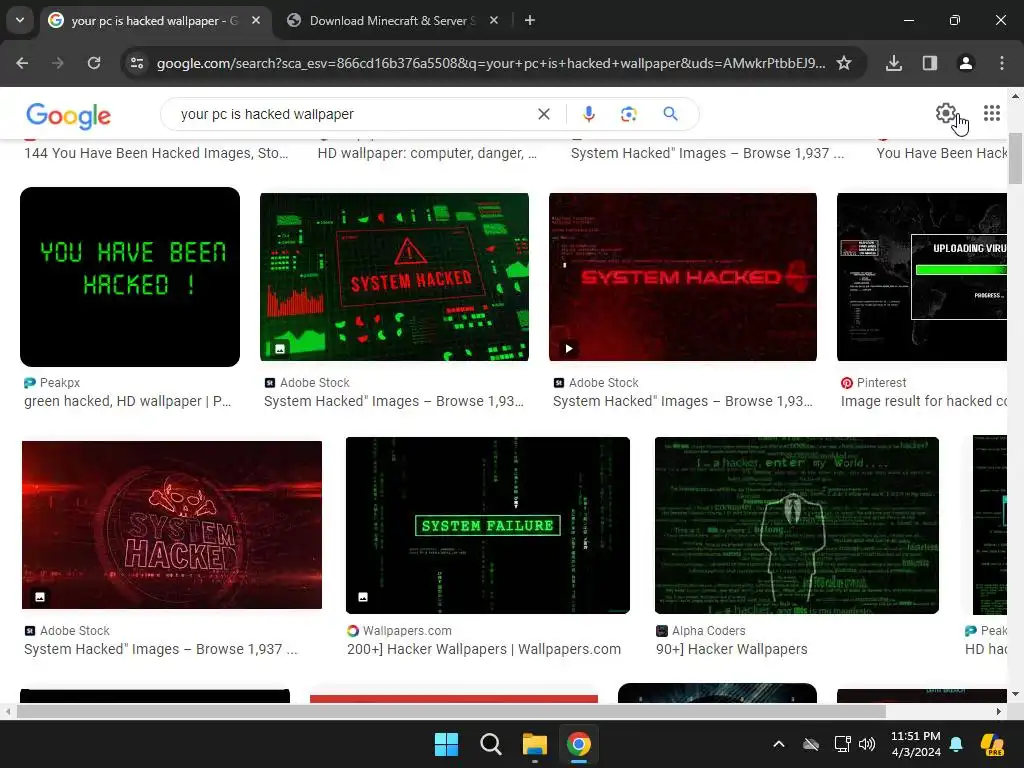Open Windows taskbar search
This screenshot has height=768, width=1024.
tap(490, 744)
